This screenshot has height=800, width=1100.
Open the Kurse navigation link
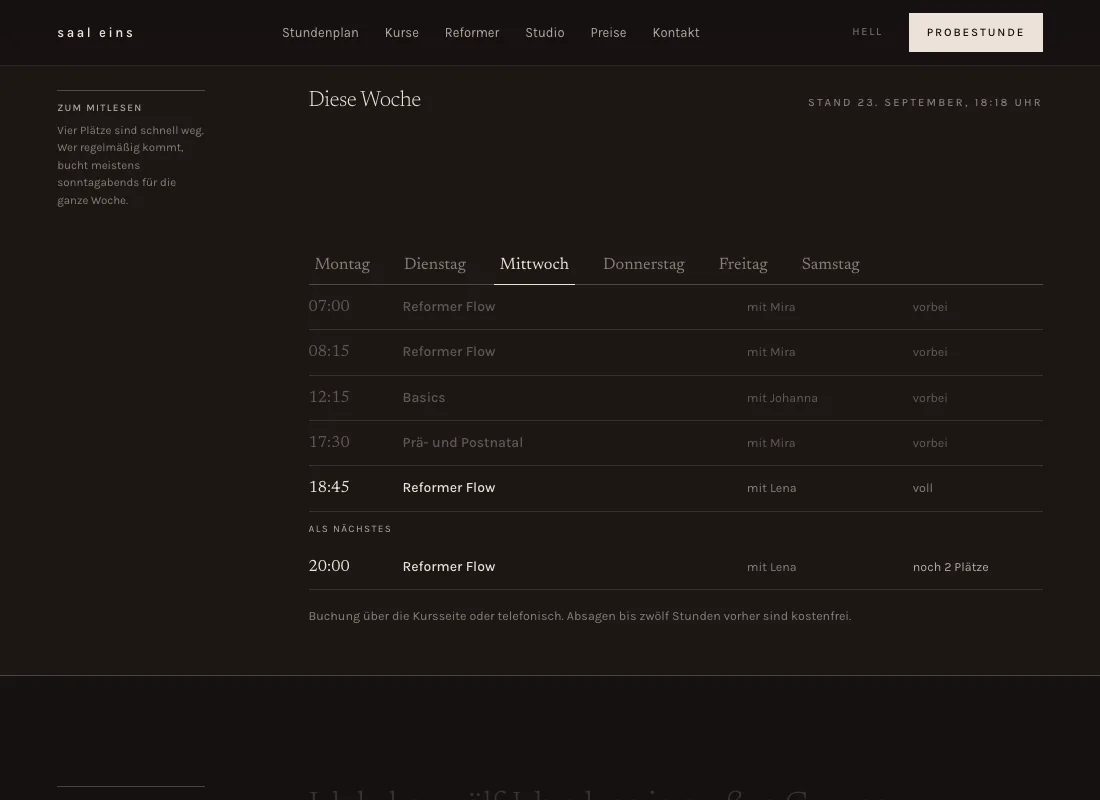pos(401,32)
